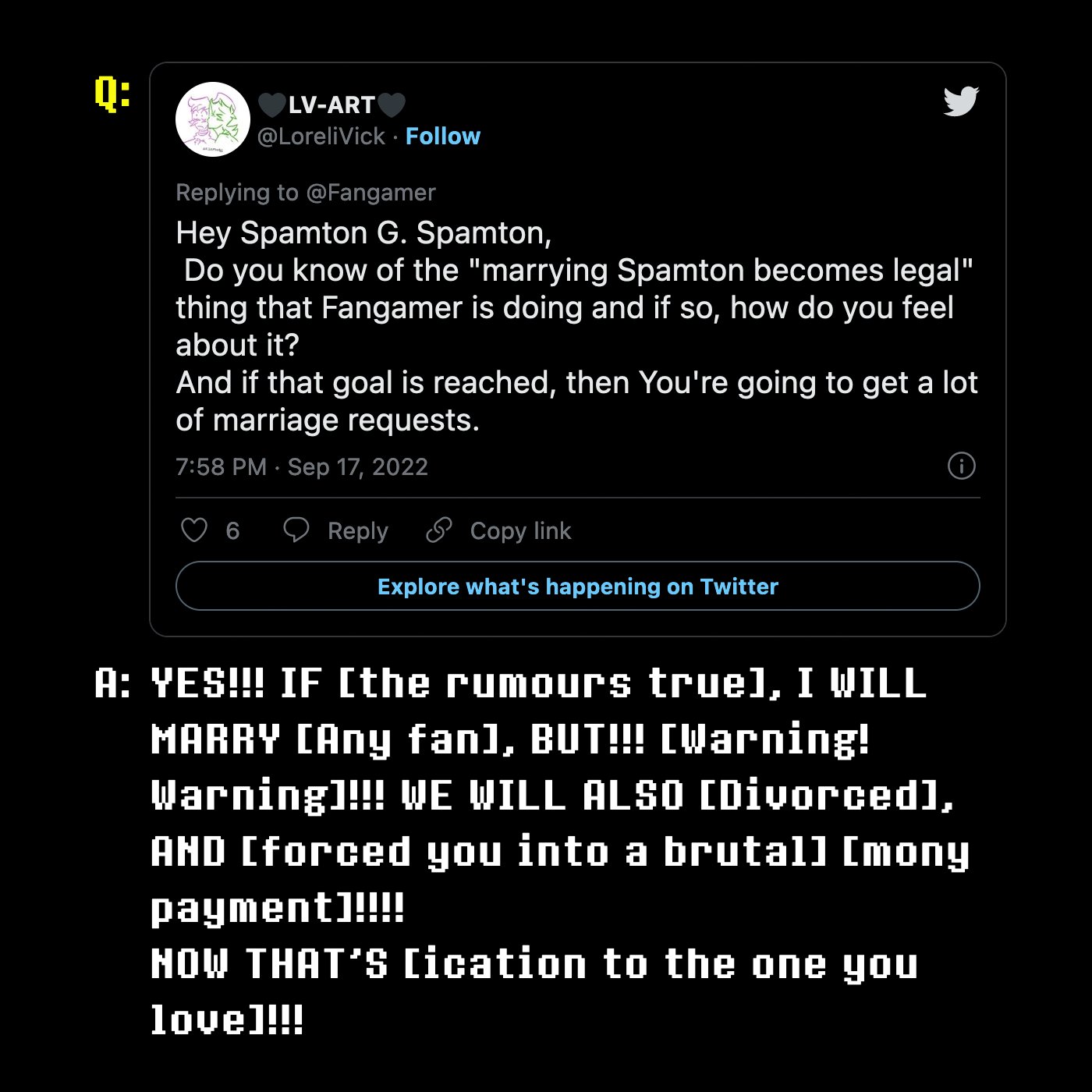Click the tweet text about marrying Spamton
The width and height of the screenshot is (1092, 1092).
coord(576,326)
